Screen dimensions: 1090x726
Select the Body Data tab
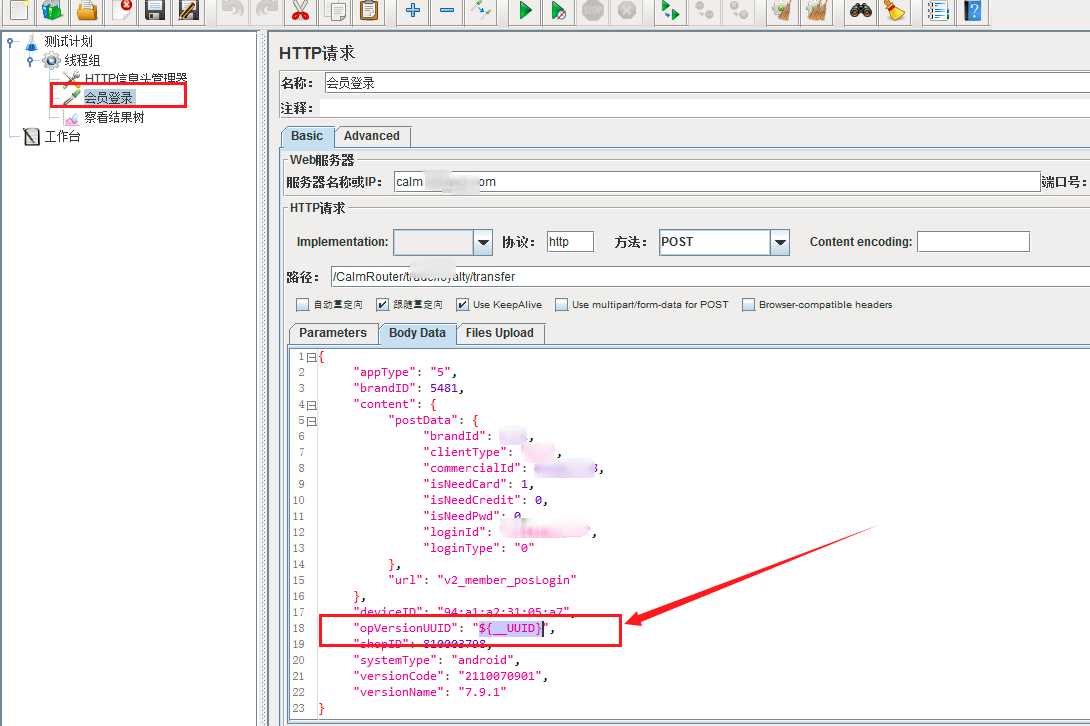pos(417,333)
